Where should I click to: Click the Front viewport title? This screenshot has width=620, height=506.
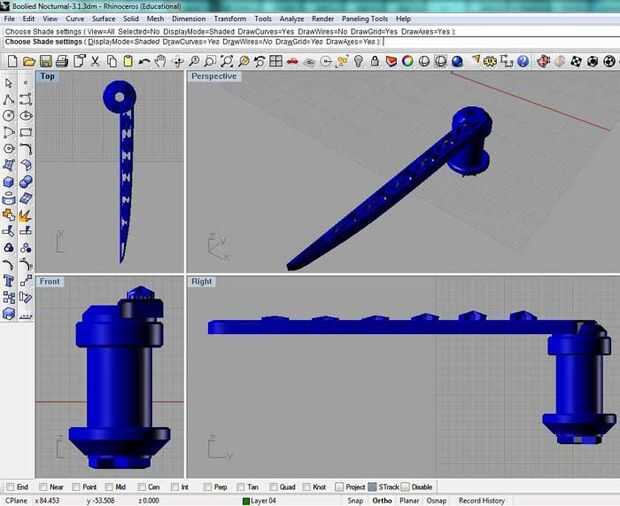coord(50,281)
